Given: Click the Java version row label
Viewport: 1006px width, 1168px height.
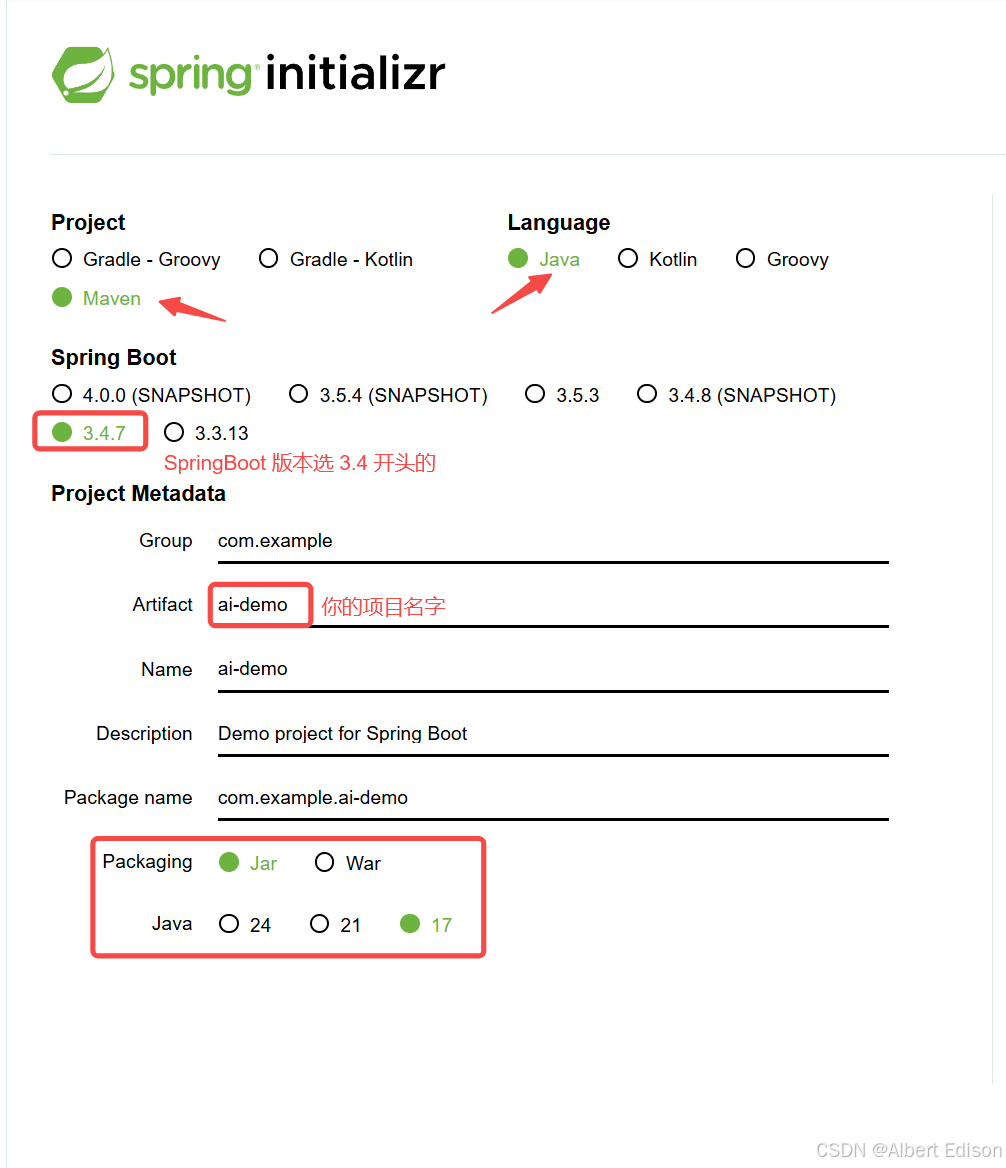Looking at the screenshot, I should click(x=172, y=924).
